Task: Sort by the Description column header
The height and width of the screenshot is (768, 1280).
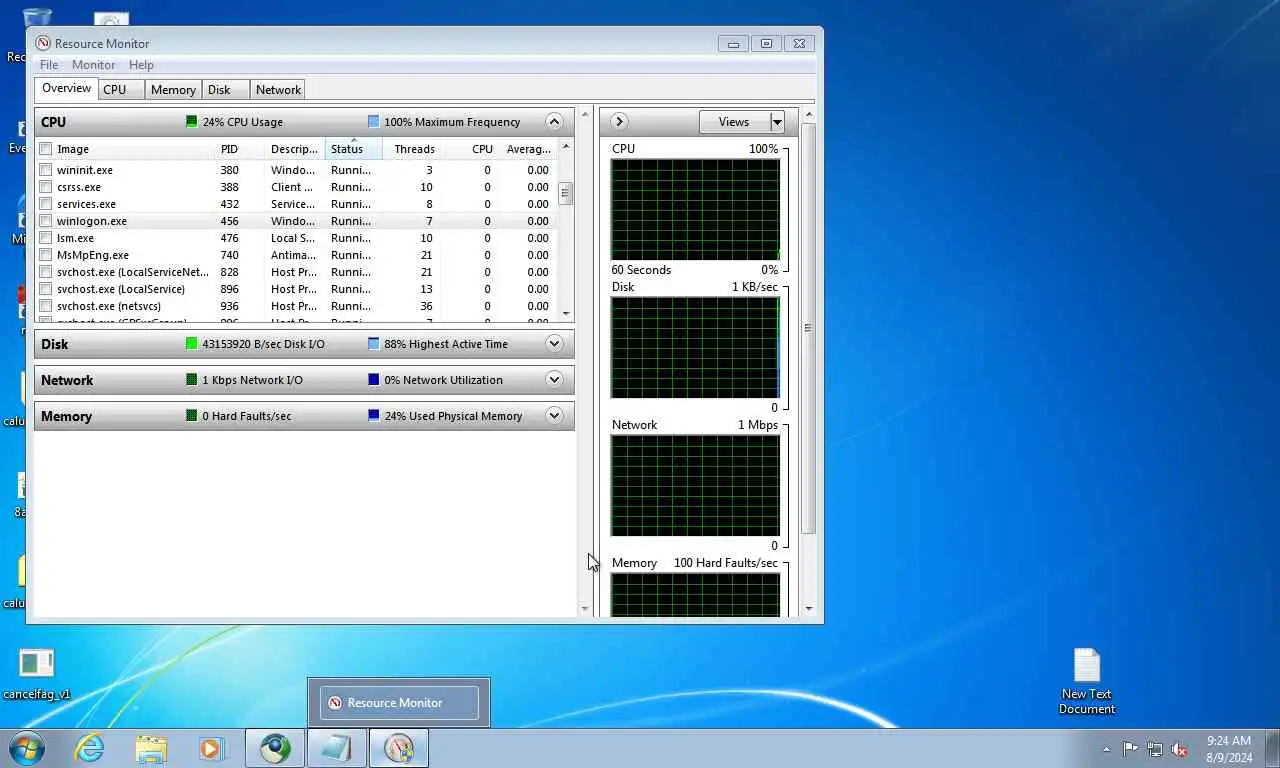Action: point(295,149)
